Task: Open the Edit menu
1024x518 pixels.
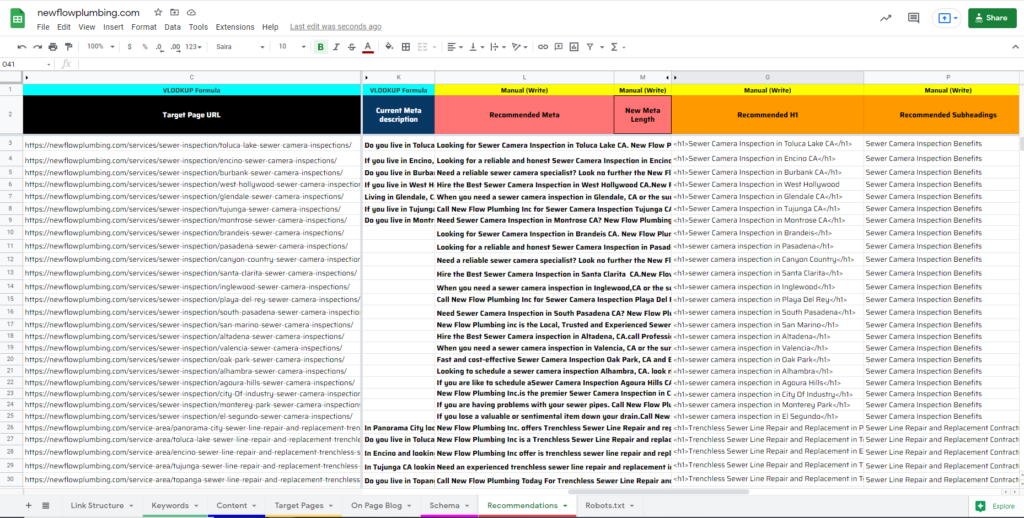Action: (64, 27)
